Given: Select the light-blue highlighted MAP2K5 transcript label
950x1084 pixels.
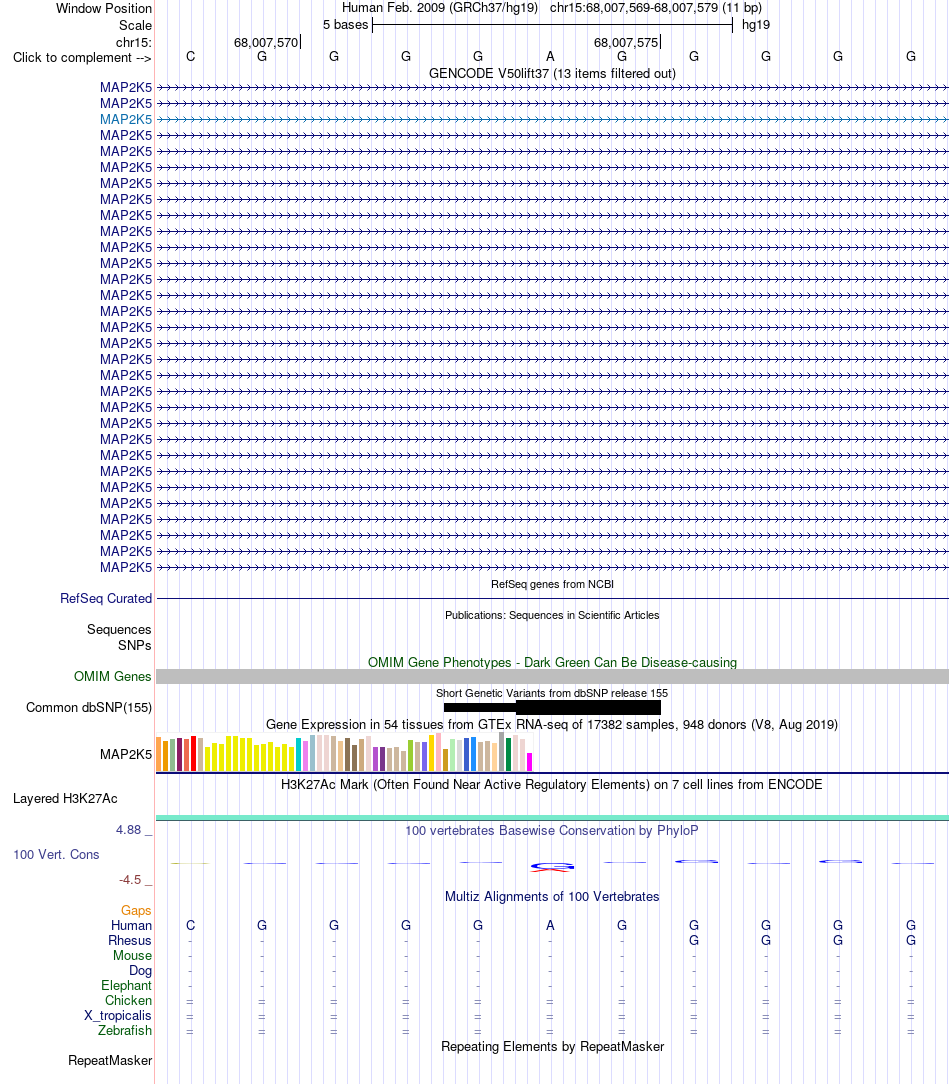Looking at the screenshot, I should pos(126,120).
